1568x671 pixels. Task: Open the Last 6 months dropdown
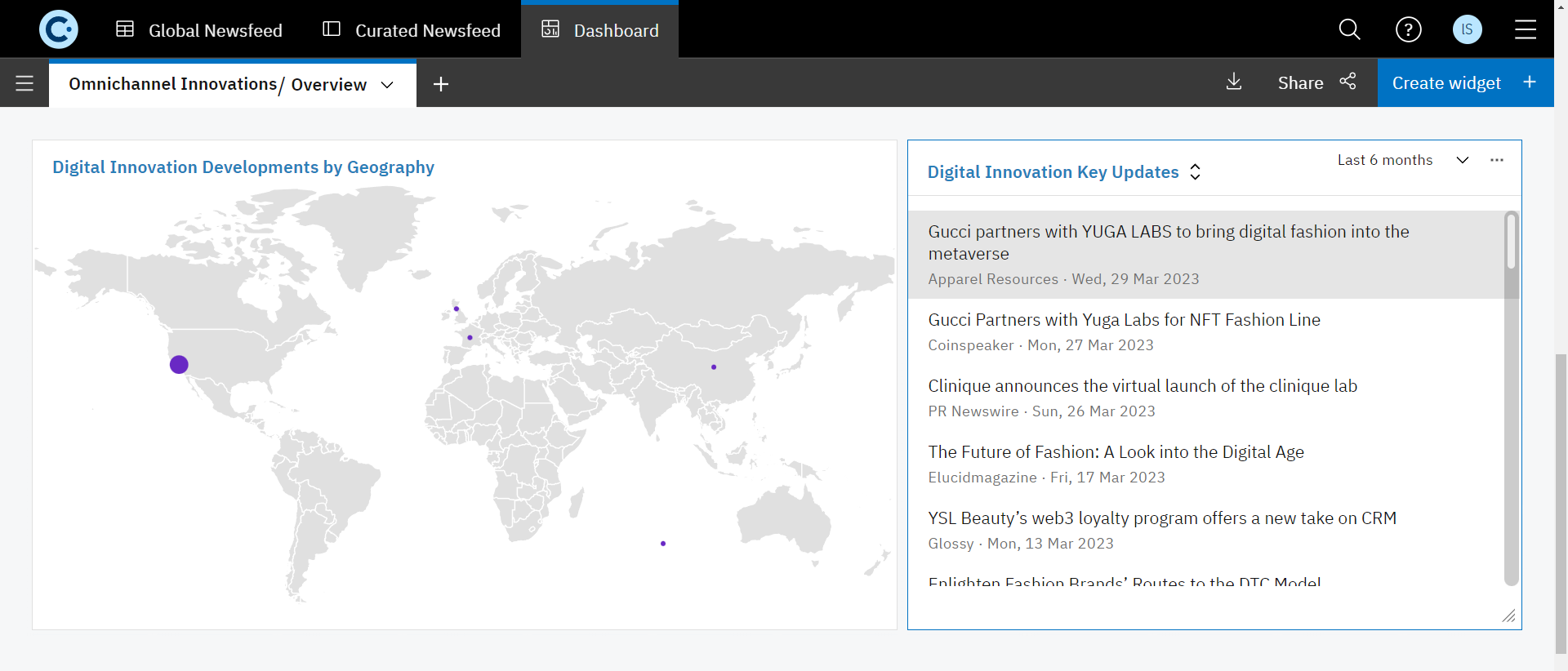point(1403,160)
